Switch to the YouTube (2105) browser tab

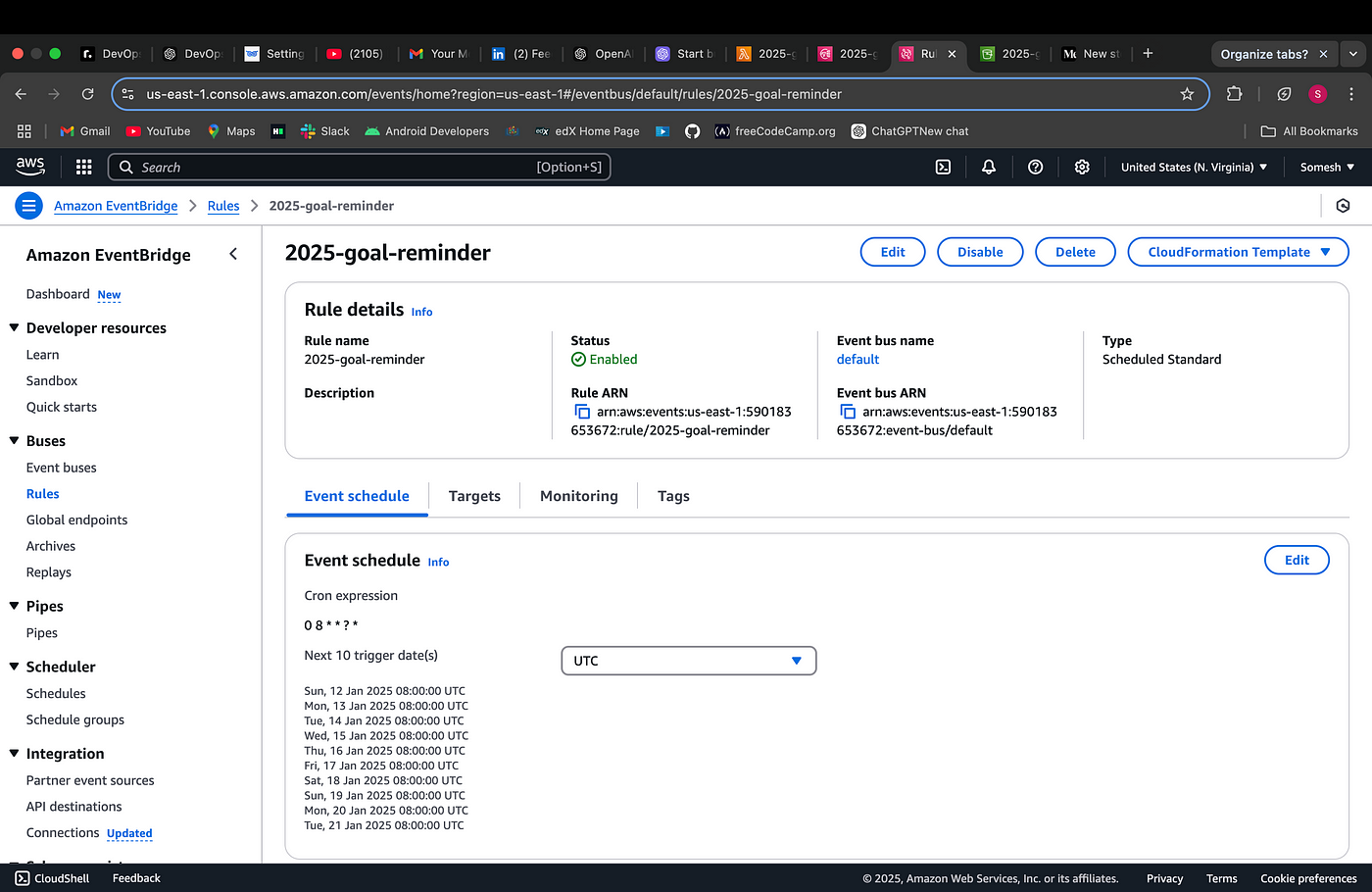point(357,54)
